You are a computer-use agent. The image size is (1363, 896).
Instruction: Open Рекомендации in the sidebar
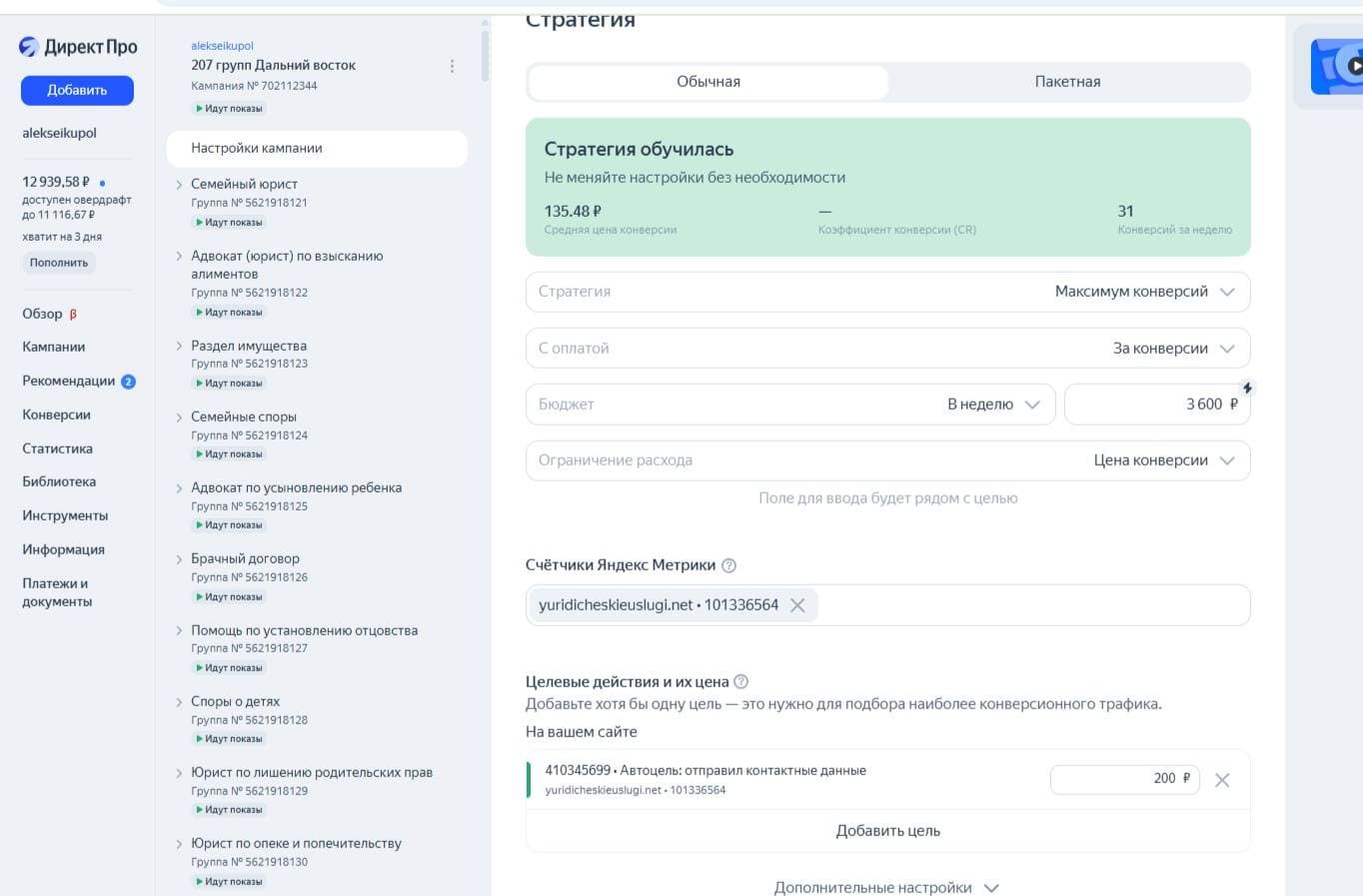[x=68, y=381]
